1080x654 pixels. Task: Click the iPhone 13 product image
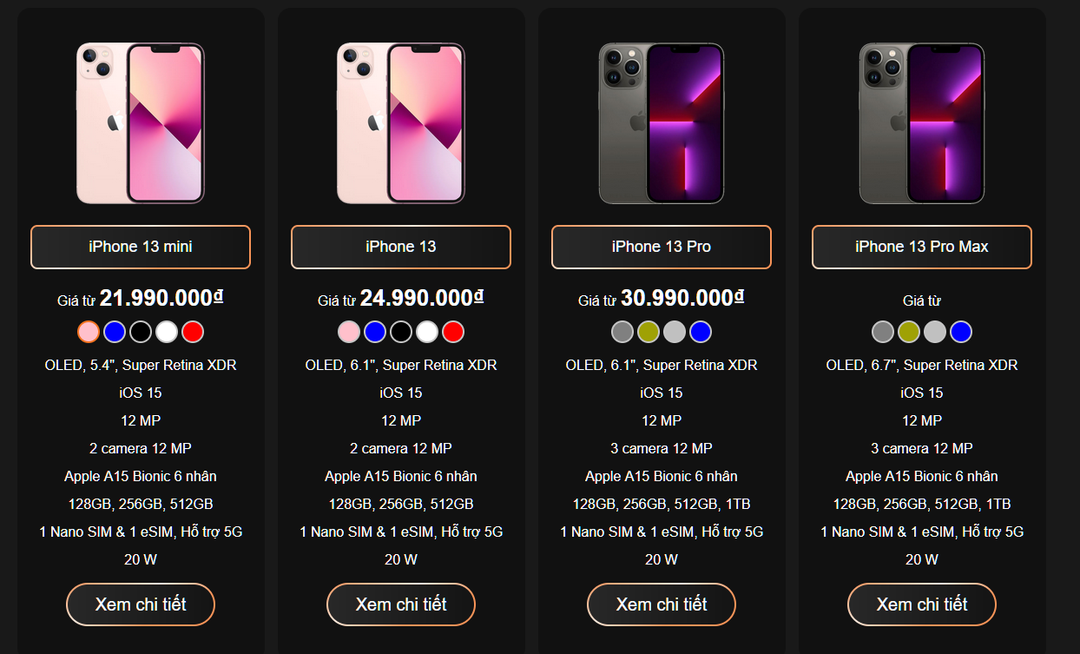tap(400, 122)
